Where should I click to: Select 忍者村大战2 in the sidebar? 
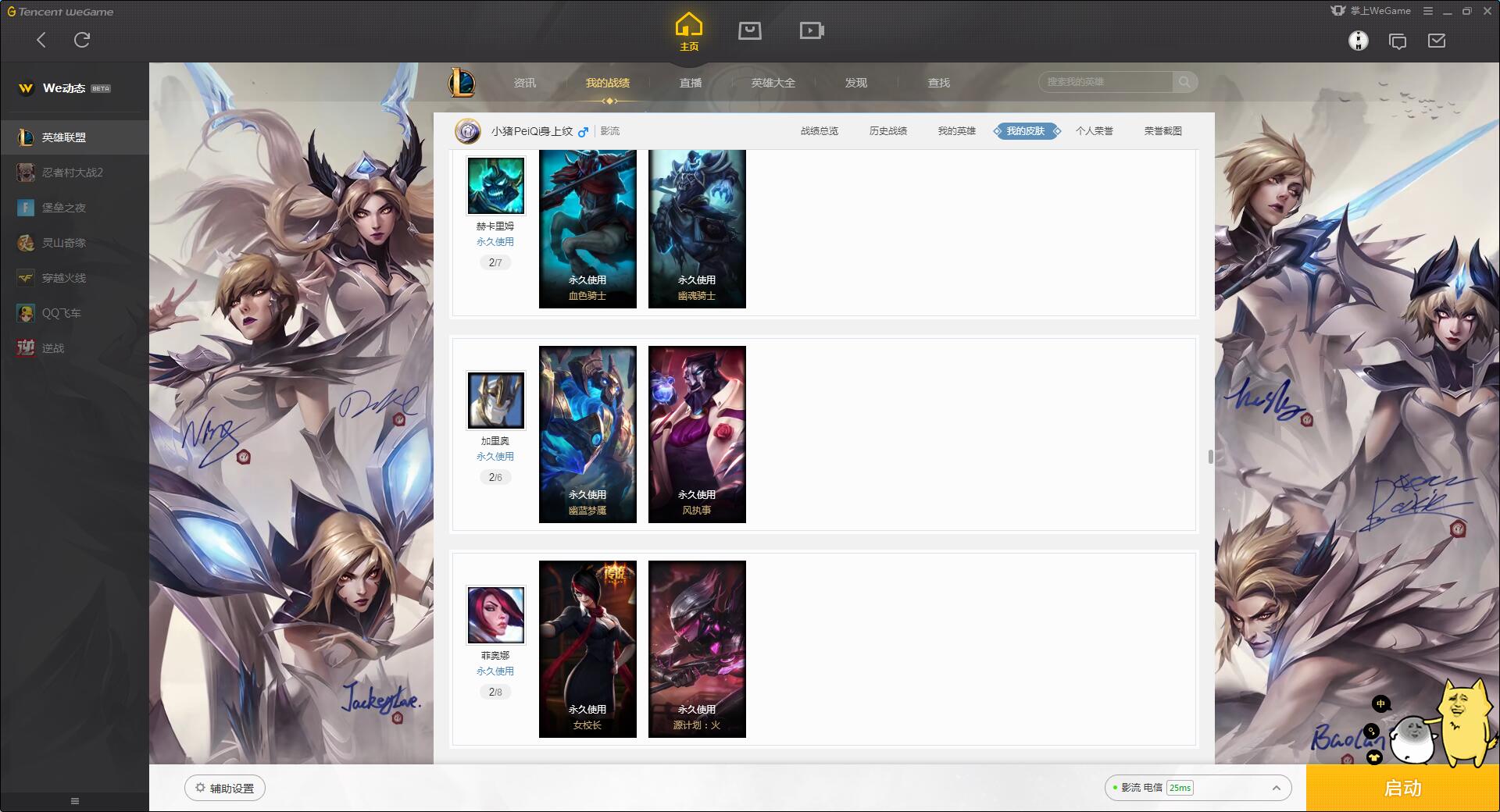[74, 173]
